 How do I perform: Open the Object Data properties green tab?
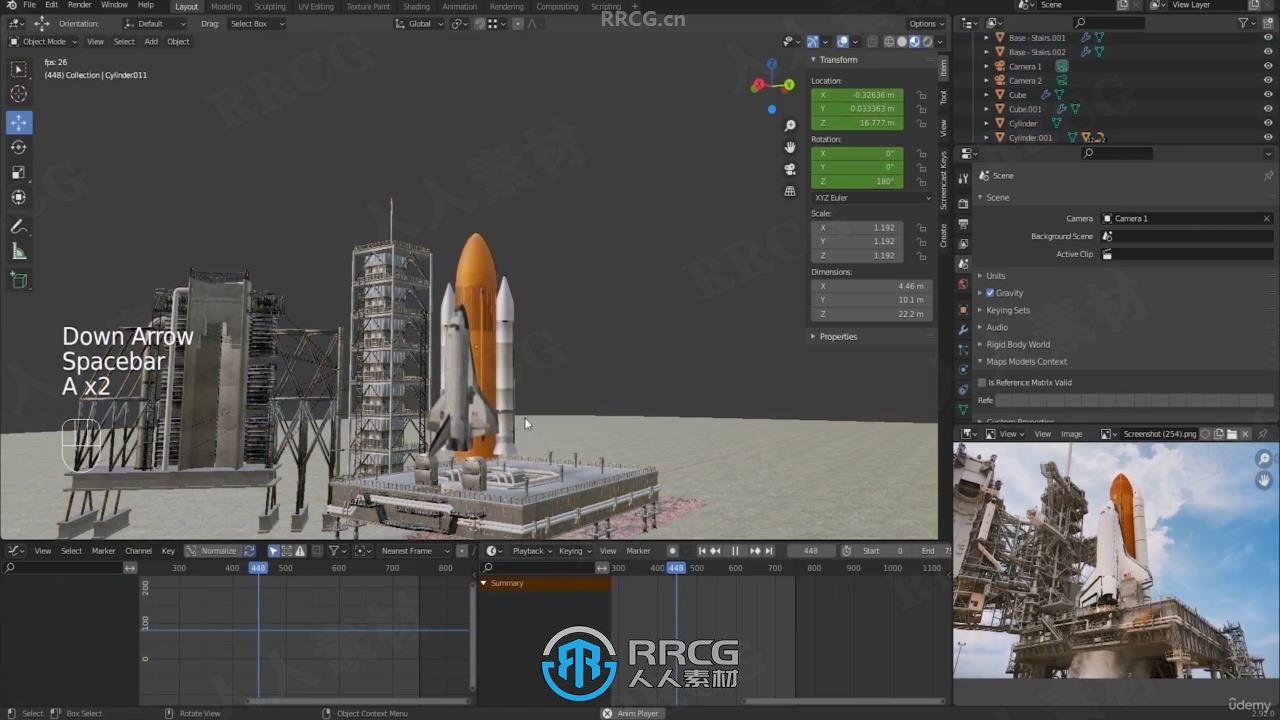tap(963, 409)
